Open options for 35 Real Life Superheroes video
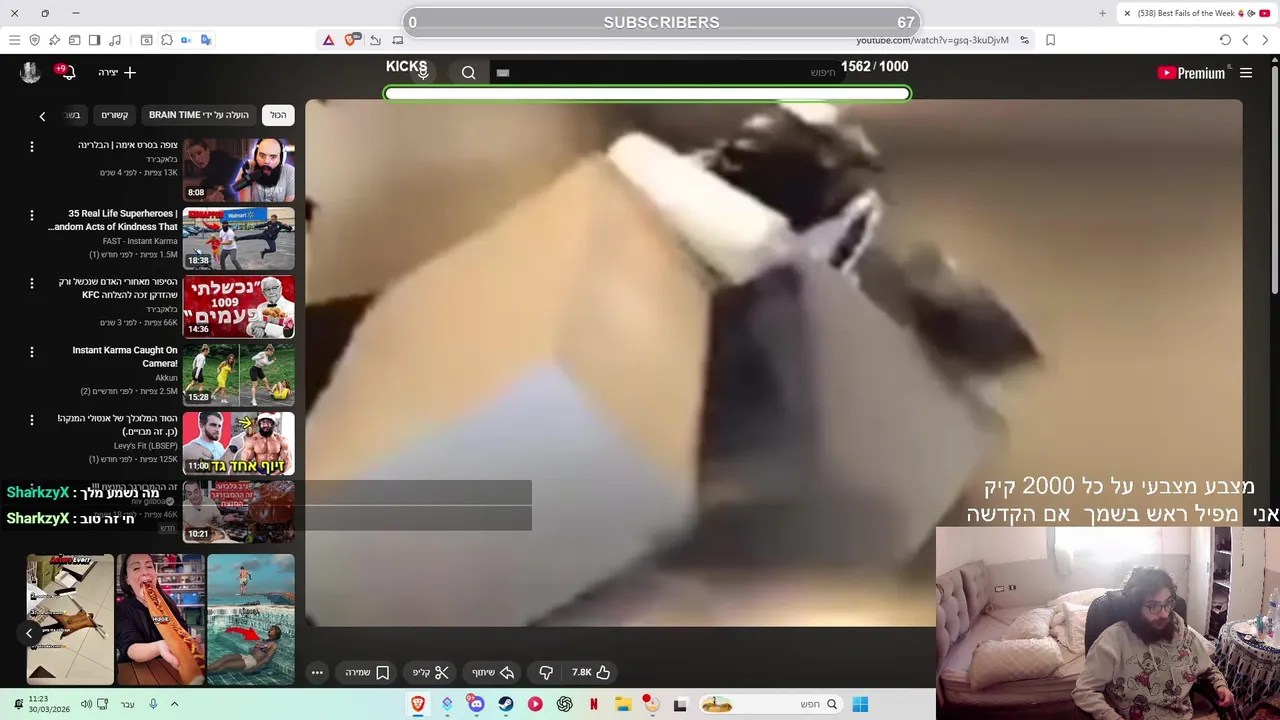 pos(31,215)
